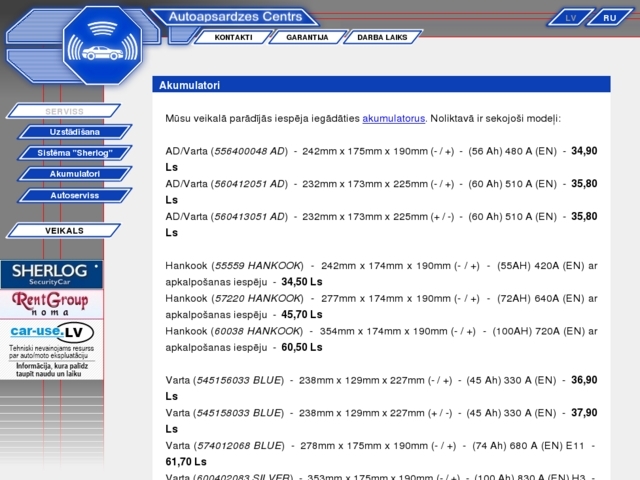The height and width of the screenshot is (480, 640).
Task: Open the Autoapsardzes Centrs header title
Action: tap(236, 17)
